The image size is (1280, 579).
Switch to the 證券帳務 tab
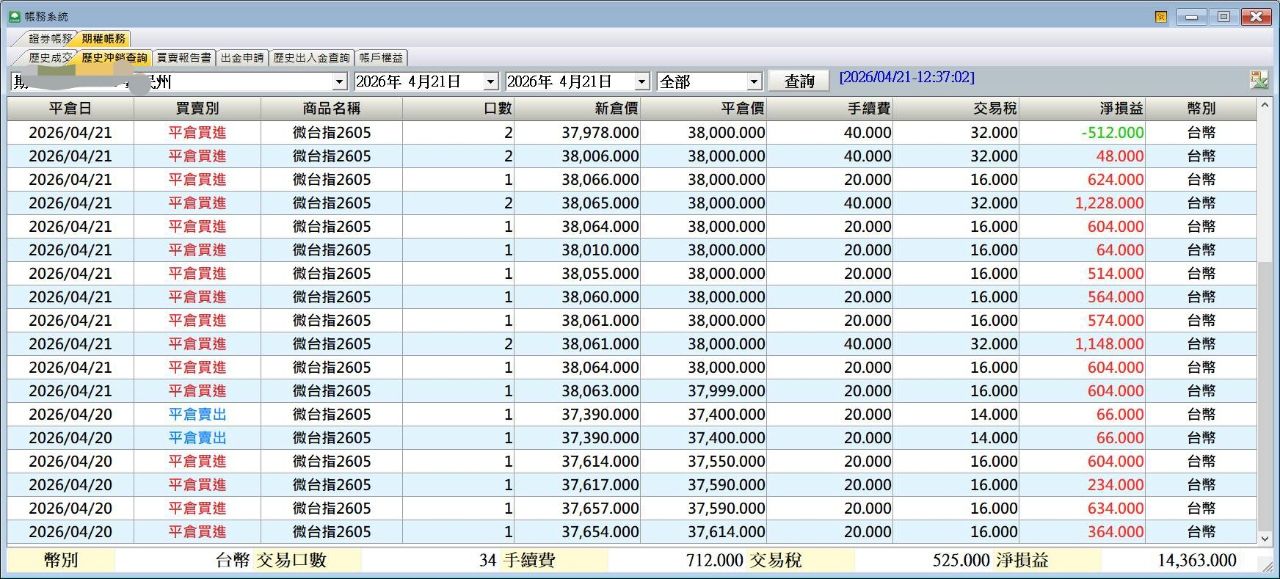coord(46,39)
